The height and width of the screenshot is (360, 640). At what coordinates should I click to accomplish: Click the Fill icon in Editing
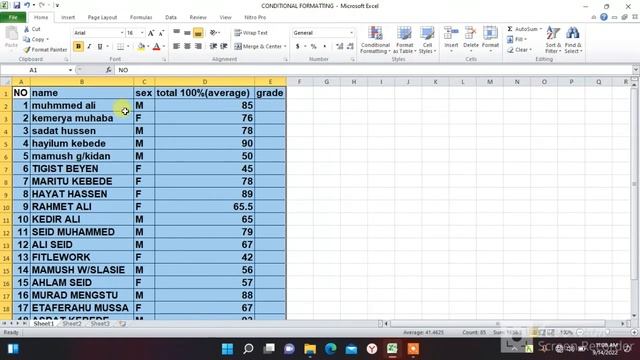[x=510, y=39]
